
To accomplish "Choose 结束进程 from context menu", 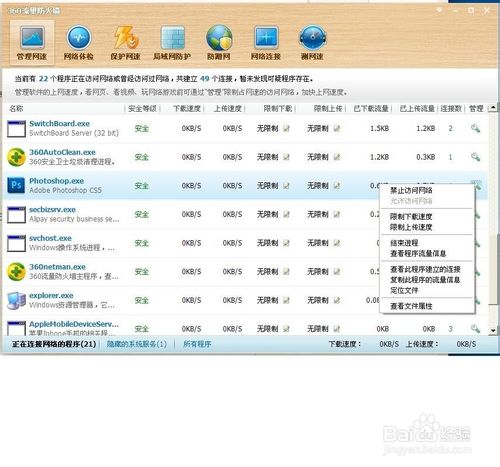I will [404, 243].
